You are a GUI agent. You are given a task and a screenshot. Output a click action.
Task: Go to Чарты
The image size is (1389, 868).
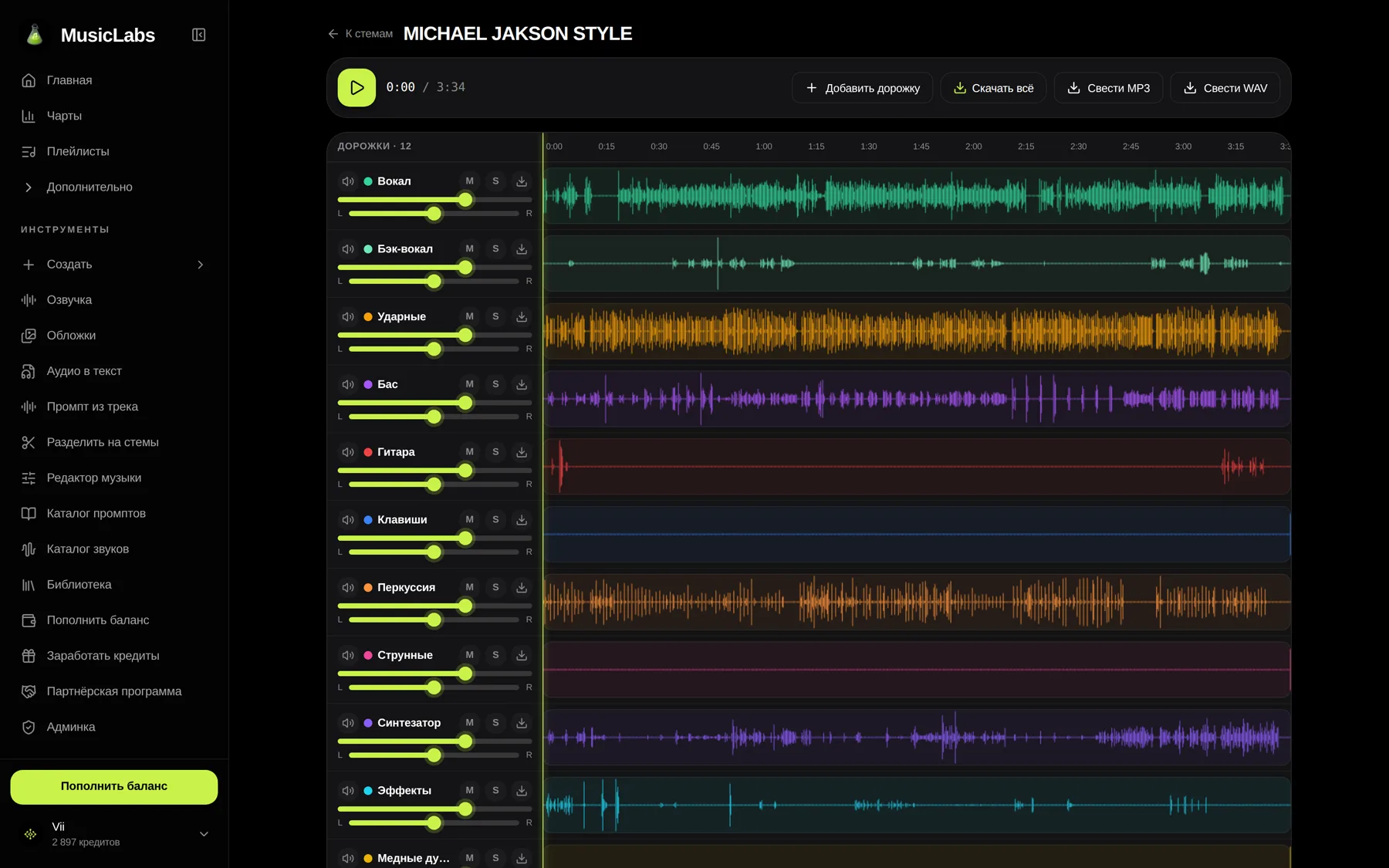[x=114, y=116]
